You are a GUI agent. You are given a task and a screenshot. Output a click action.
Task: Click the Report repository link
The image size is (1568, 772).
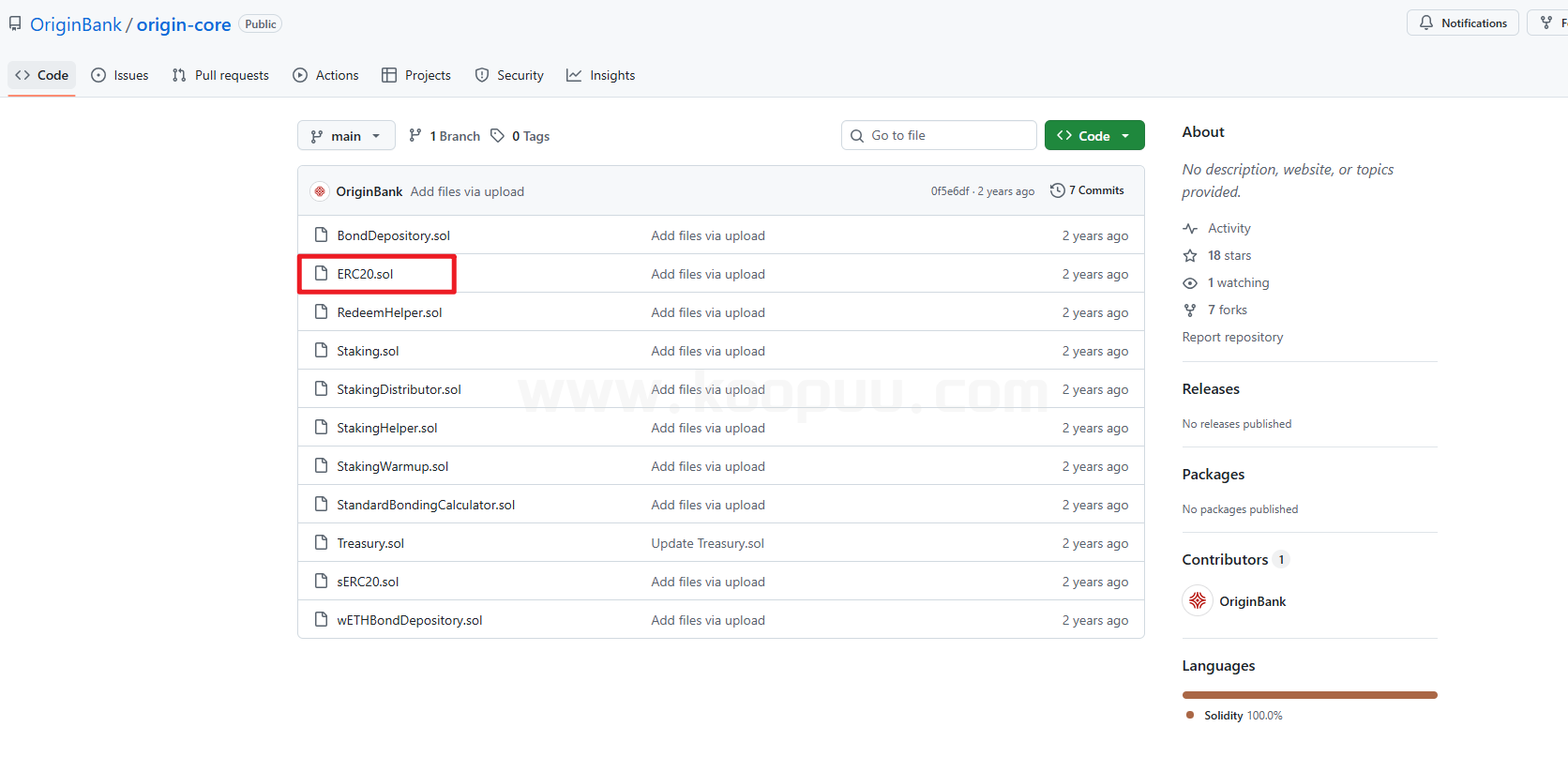coord(1232,337)
